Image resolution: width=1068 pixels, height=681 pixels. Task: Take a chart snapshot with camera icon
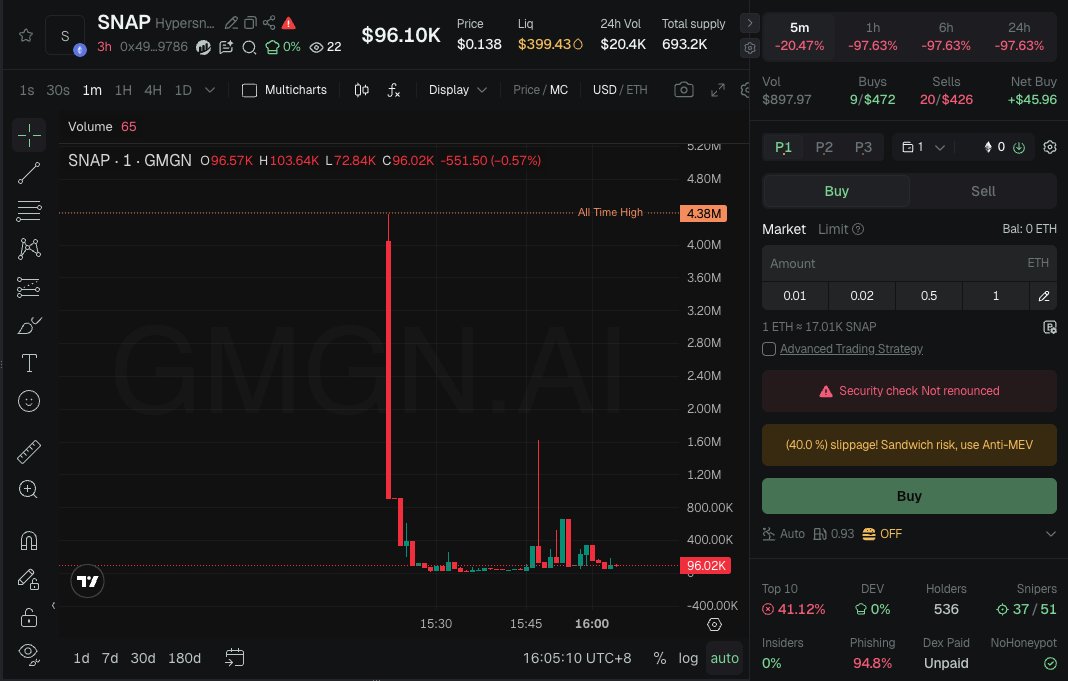tap(684, 90)
